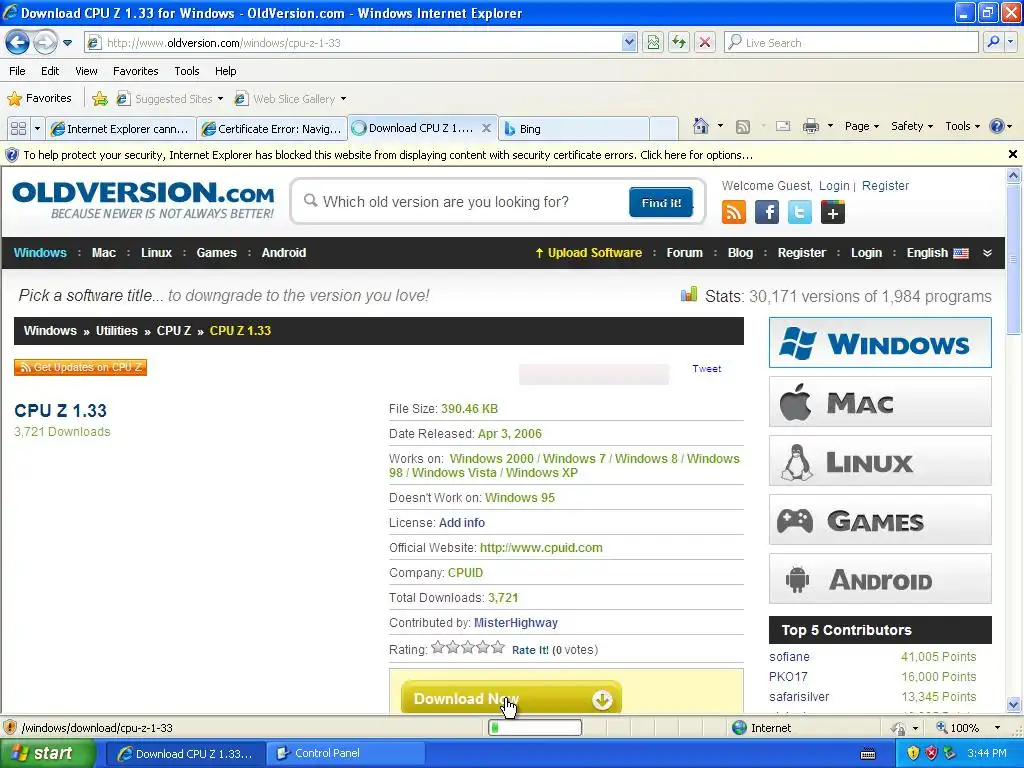Image resolution: width=1024 pixels, height=768 pixels.
Task: Click the browser Forward arrow button
Action: tap(45, 42)
